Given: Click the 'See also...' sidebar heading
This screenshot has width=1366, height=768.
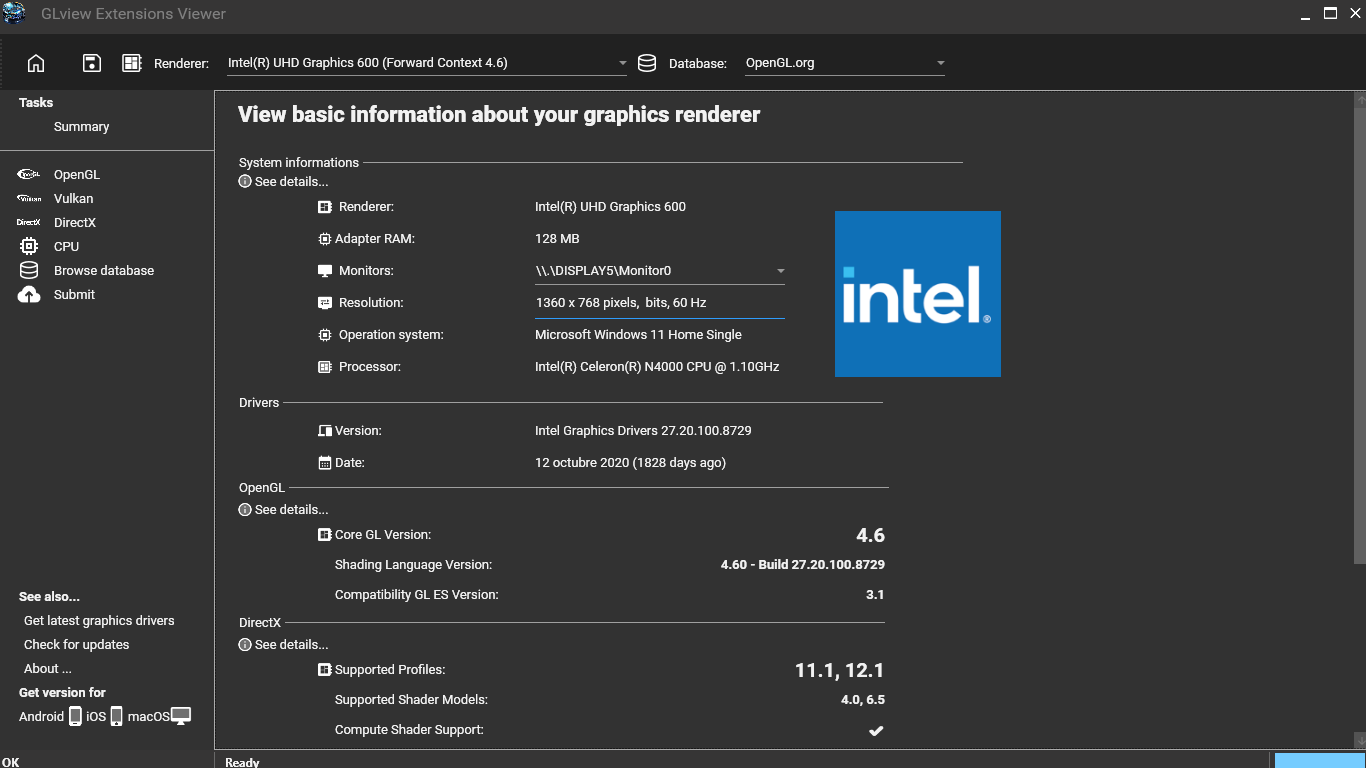Looking at the screenshot, I should pos(49,597).
